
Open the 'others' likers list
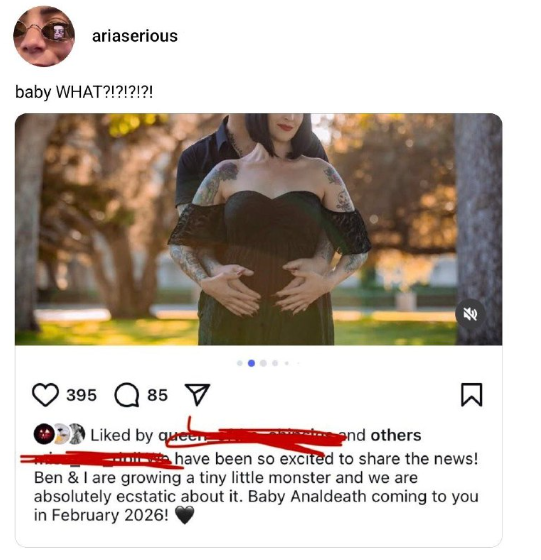click(x=396, y=435)
